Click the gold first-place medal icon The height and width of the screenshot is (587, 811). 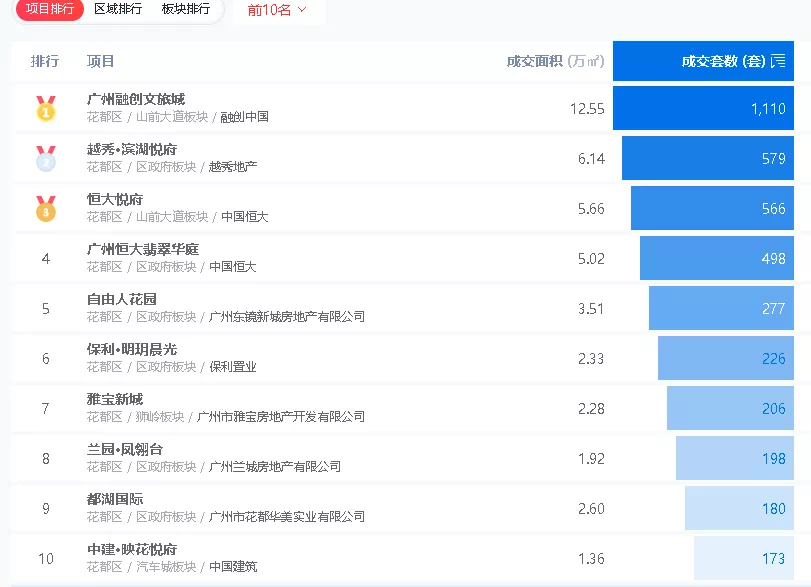(46, 108)
